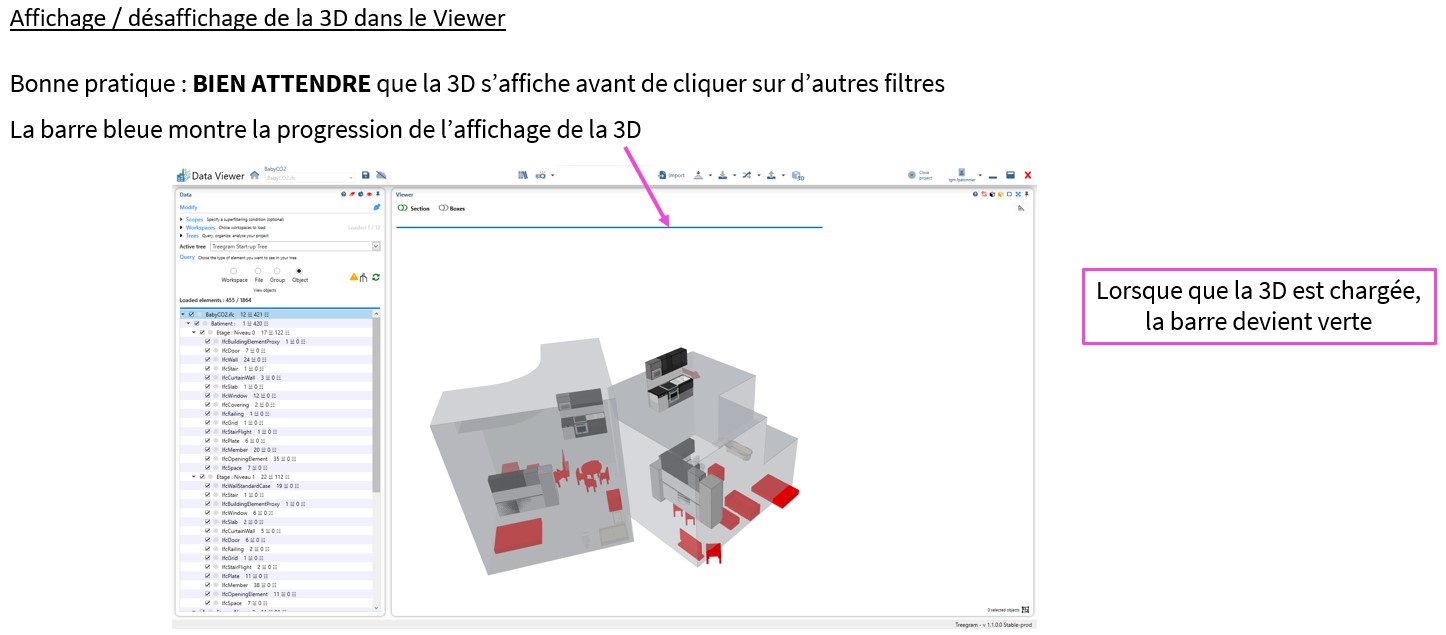Toggle the Boxes switch in Viewer
Screen dimensions: 1446x635
443,208
